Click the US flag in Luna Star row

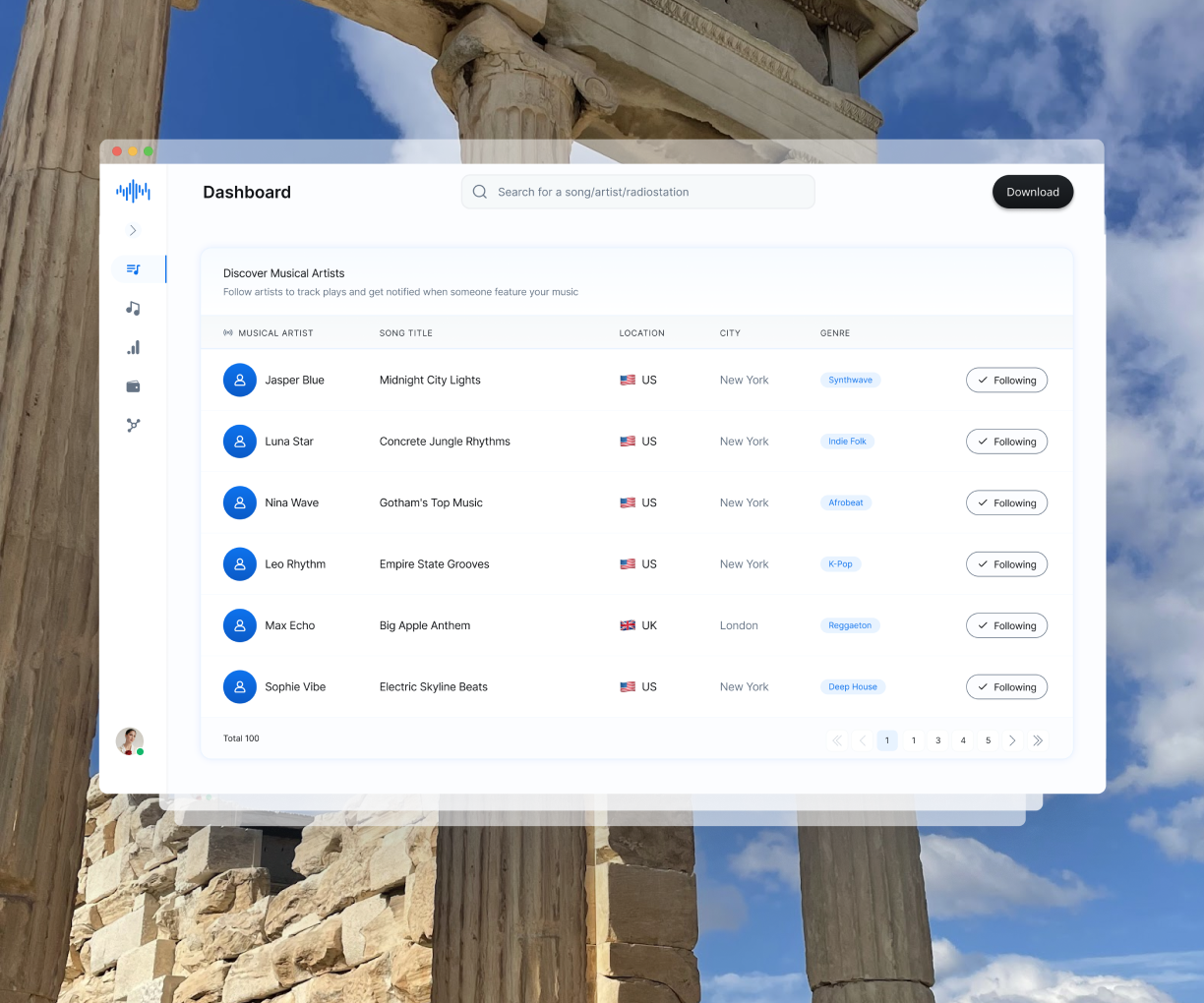click(x=628, y=442)
